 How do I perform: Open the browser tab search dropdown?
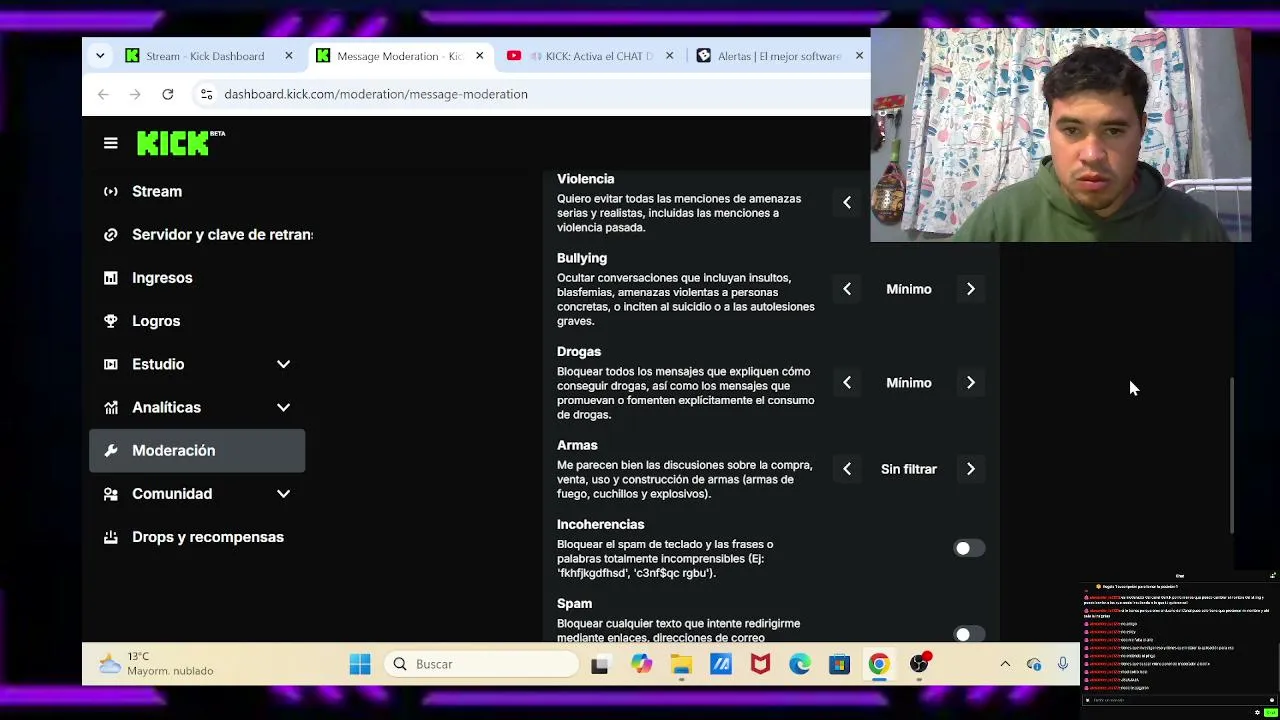(x=100, y=56)
